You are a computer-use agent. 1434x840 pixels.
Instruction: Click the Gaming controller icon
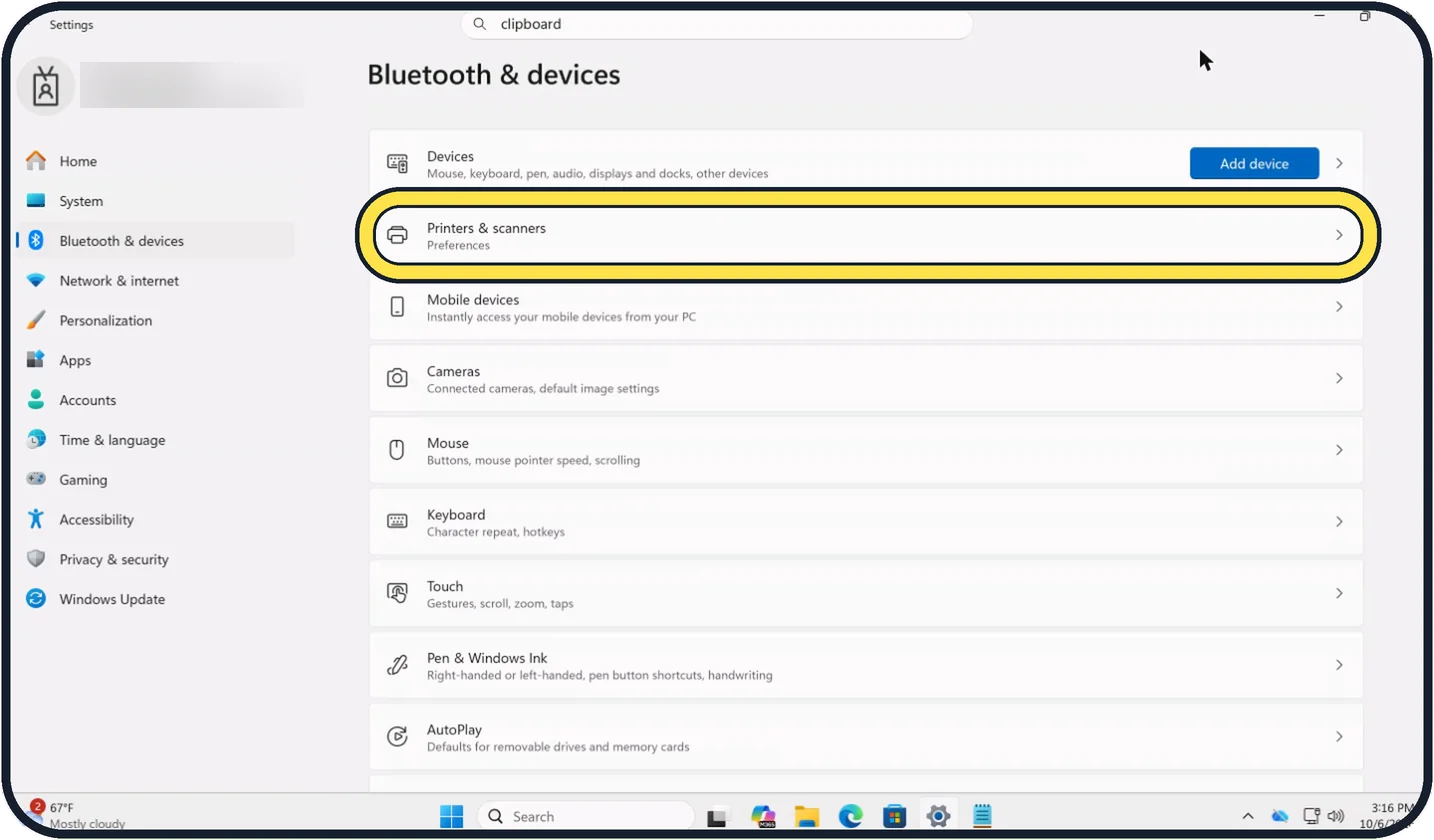36,480
